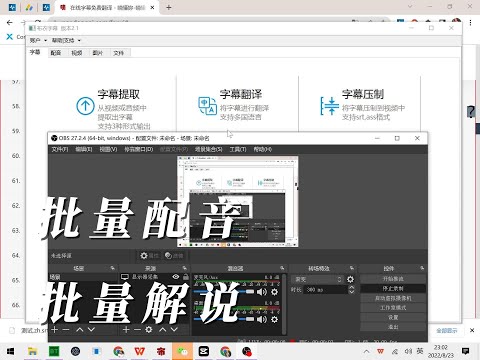Viewport: 480px width, 360px height.
Task: Click the transition duration input field
Action: (325, 289)
